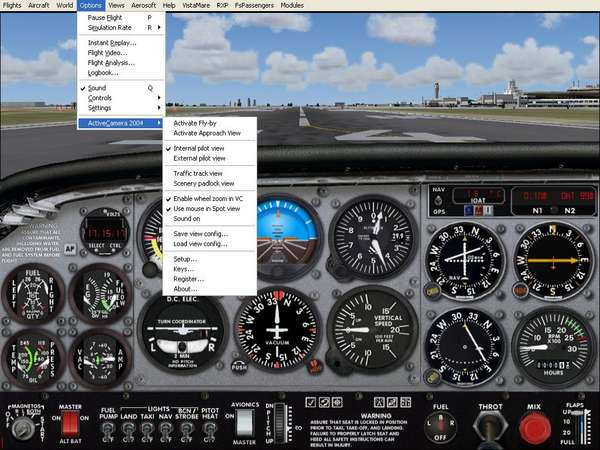
Task: Click the red MIX mixture knob
Action: 534,428
